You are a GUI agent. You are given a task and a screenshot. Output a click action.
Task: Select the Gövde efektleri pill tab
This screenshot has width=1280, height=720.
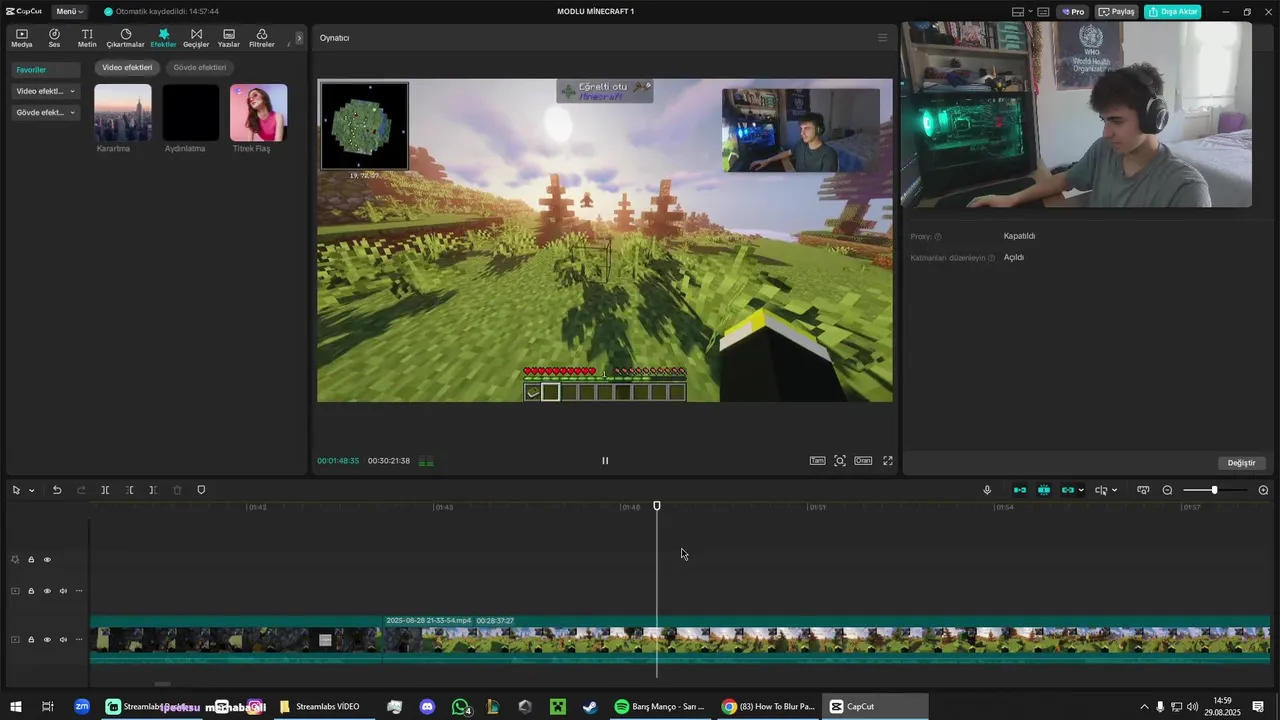(x=200, y=67)
